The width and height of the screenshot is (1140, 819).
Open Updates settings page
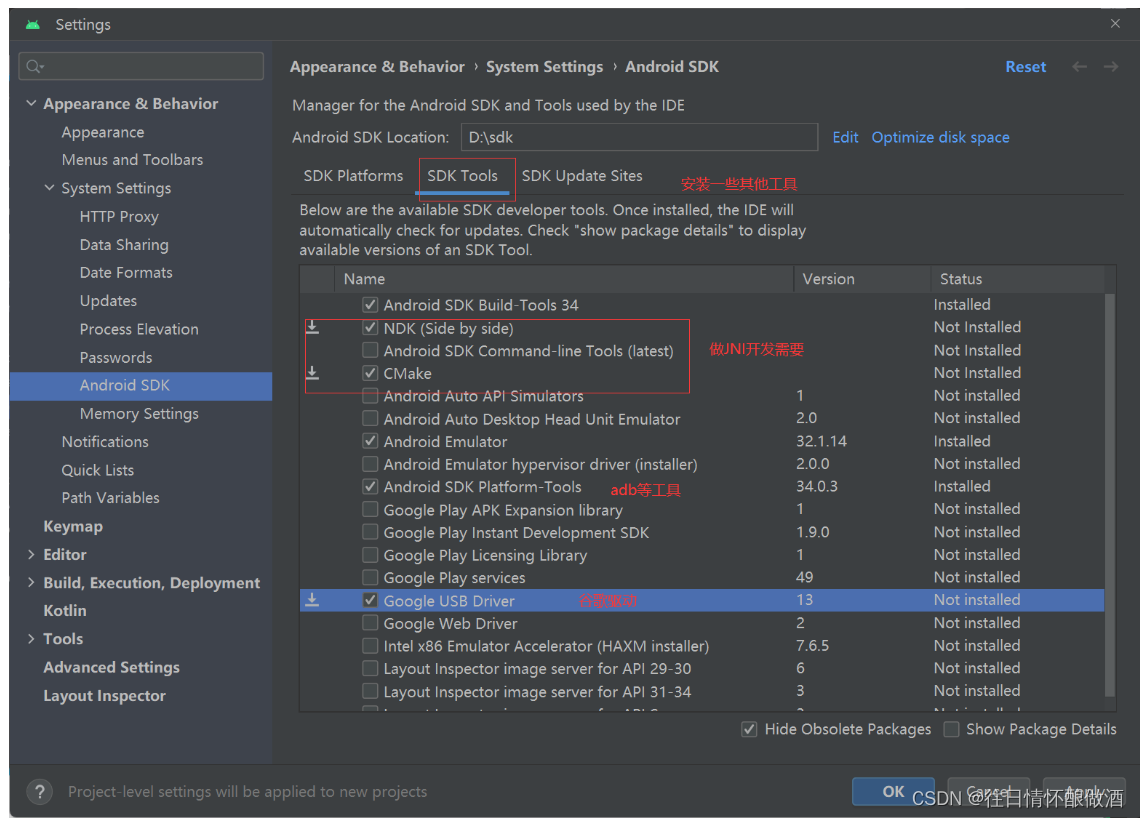click(108, 301)
